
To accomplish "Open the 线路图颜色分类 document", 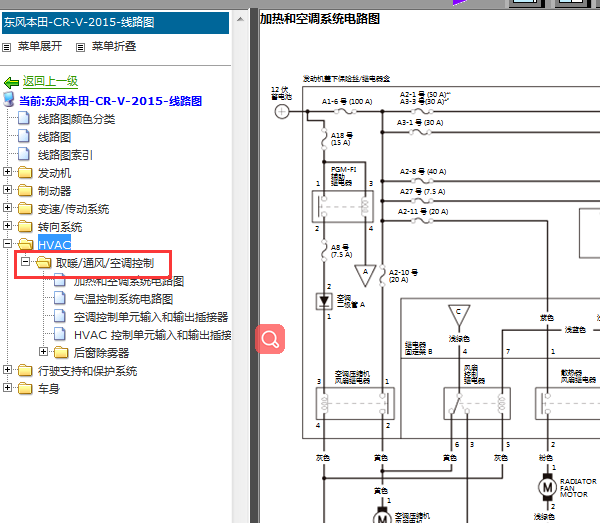I will coord(76,119).
